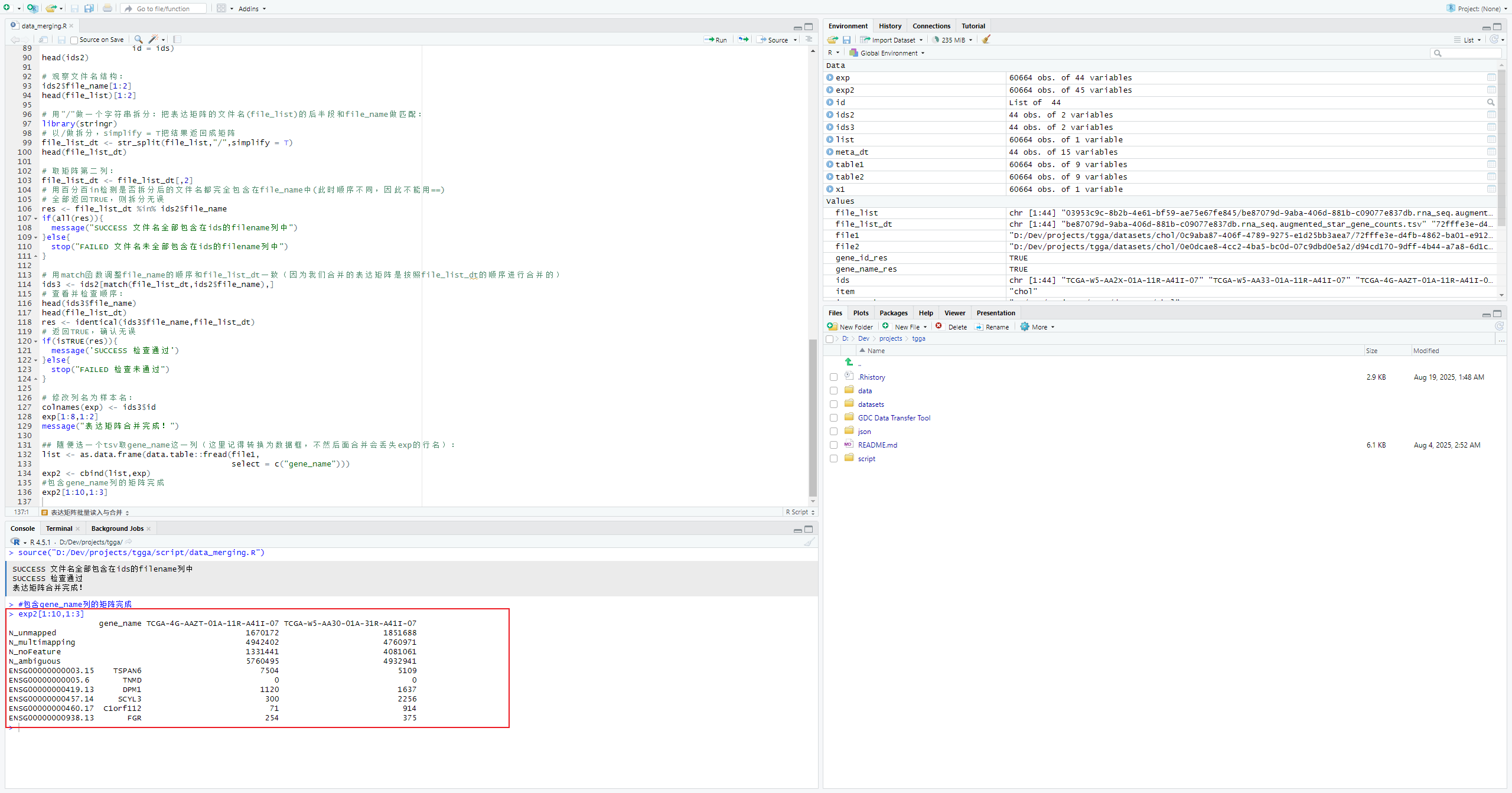Print the current file
1512x793 pixels.
(x=107, y=8)
